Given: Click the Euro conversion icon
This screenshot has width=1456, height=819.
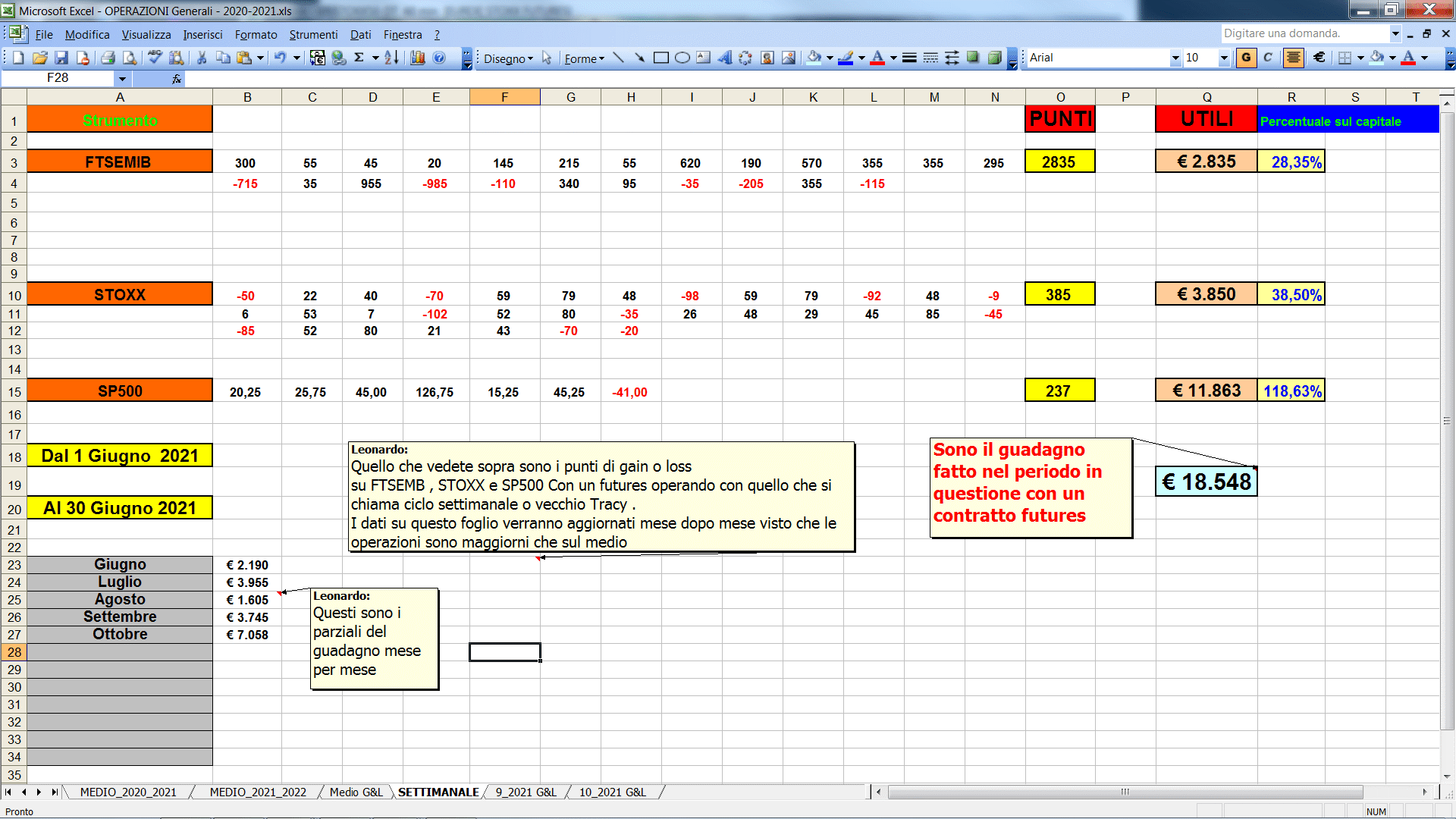Looking at the screenshot, I should click(318, 58).
